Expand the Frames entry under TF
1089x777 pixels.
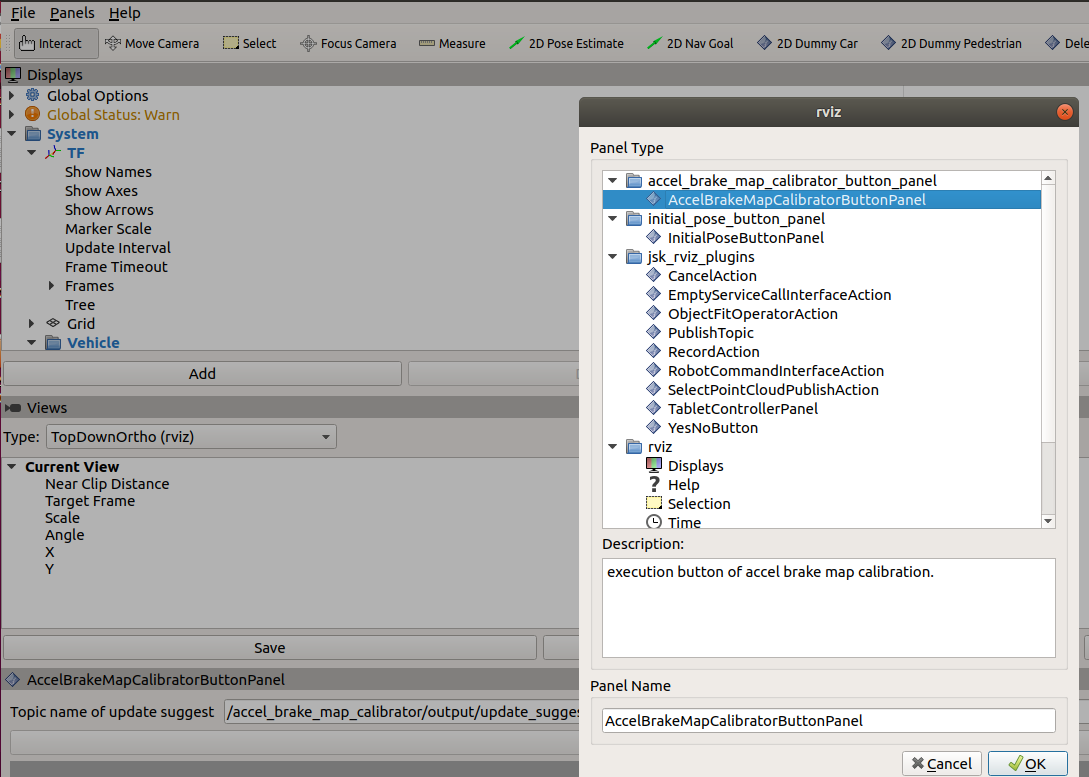pos(53,286)
